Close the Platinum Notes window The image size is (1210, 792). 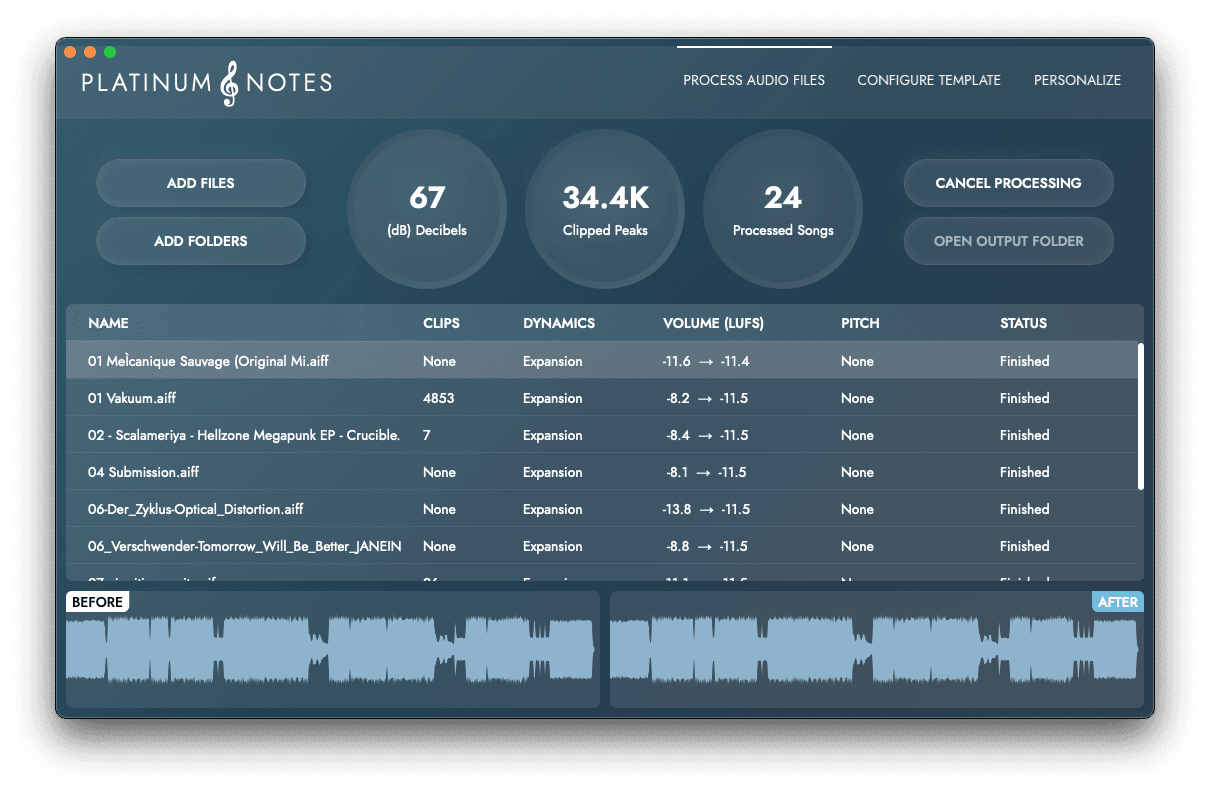point(70,52)
